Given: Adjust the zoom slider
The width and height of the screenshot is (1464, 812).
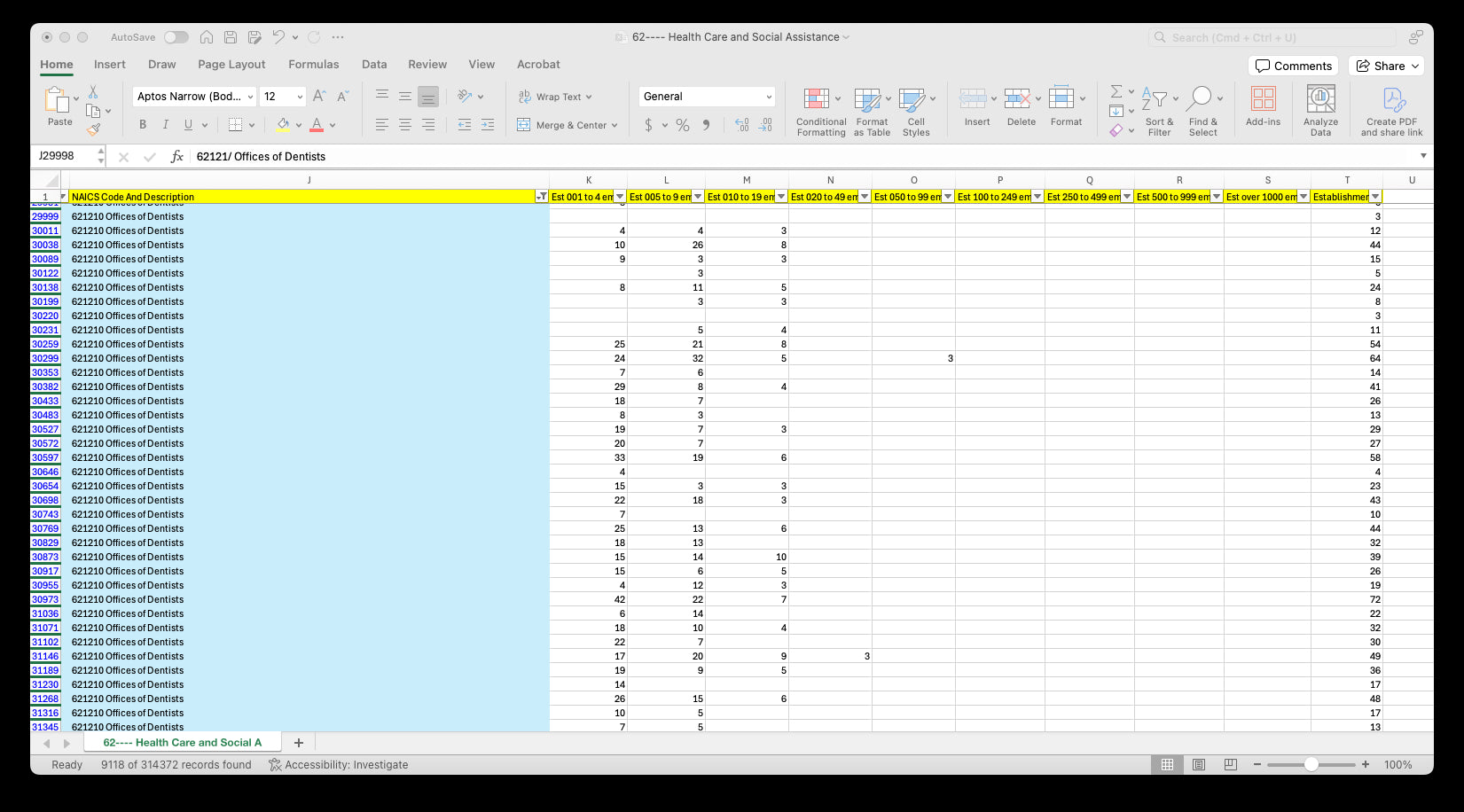Looking at the screenshot, I should 1311,764.
